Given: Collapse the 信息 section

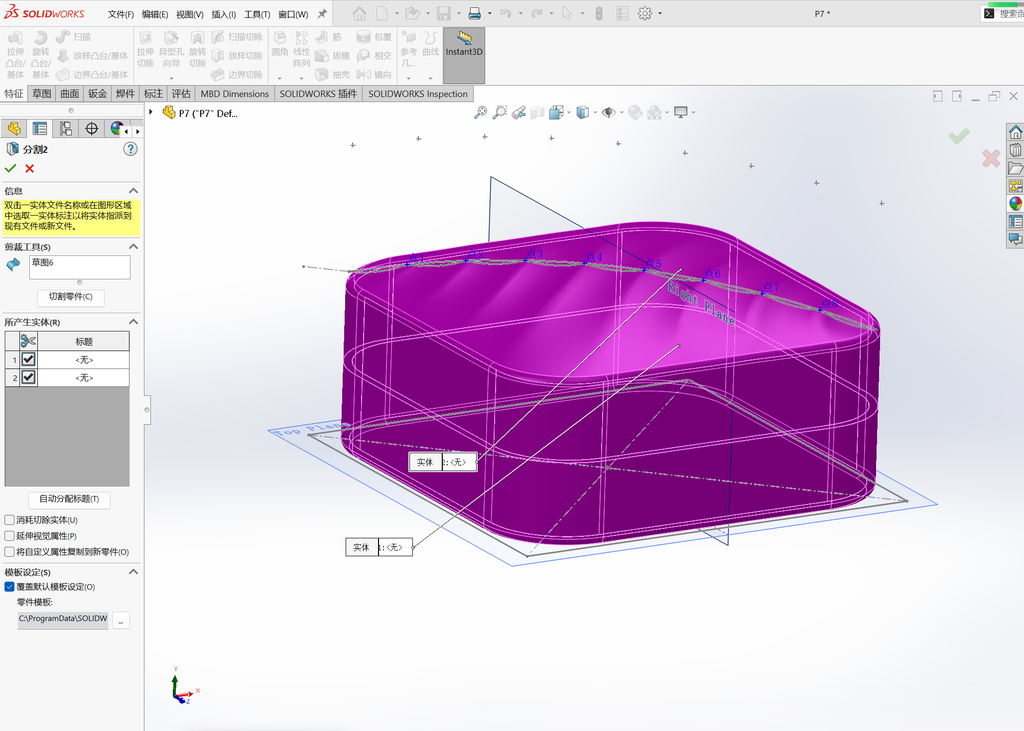Looking at the screenshot, I should 133,191.
